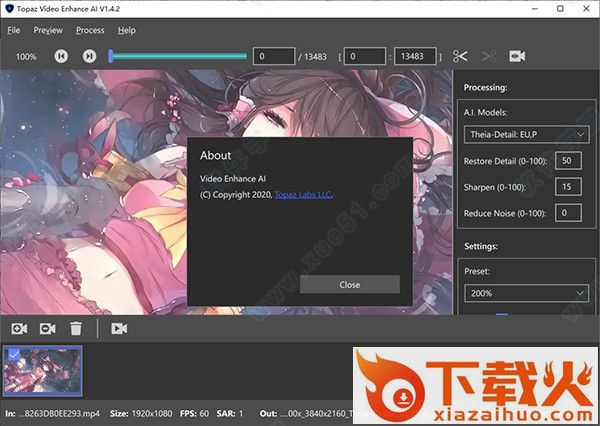The width and height of the screenshot is (600, 426).
Task: Open the File menu
Action: click(x=13, y=30)
